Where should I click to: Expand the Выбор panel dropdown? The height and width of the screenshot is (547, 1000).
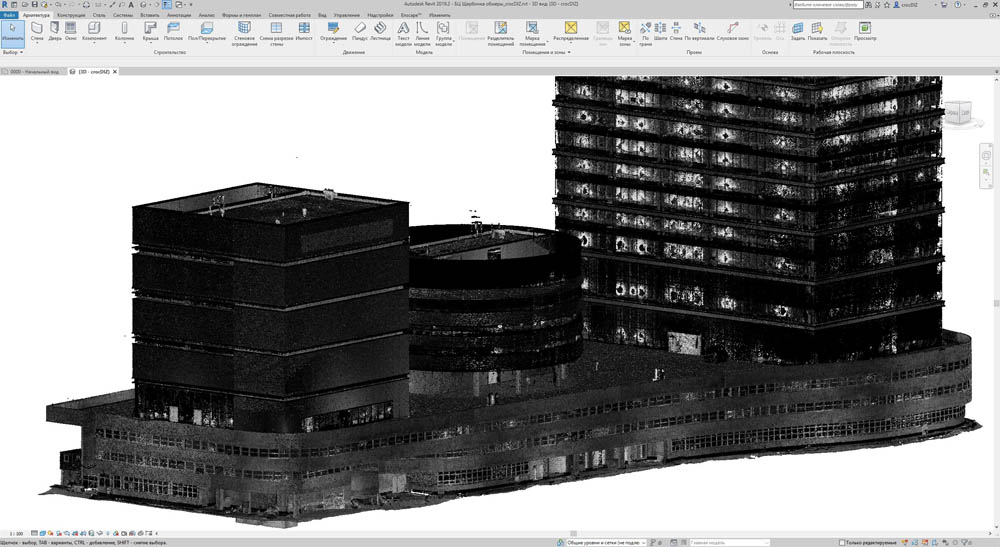click(x=13, y=52)
